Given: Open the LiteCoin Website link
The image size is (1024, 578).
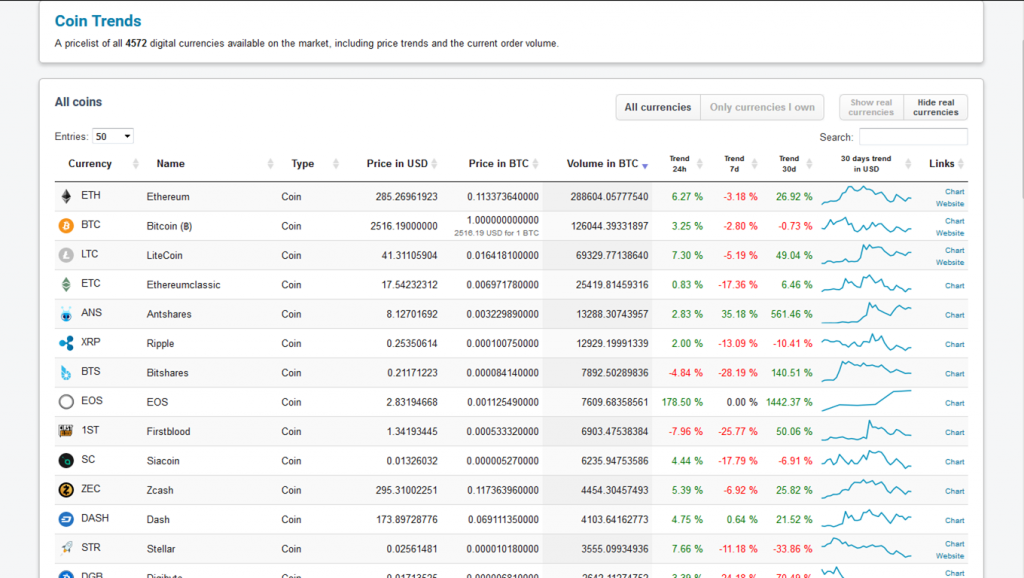Looking at the screenshot, I should (x=950, y=263).
